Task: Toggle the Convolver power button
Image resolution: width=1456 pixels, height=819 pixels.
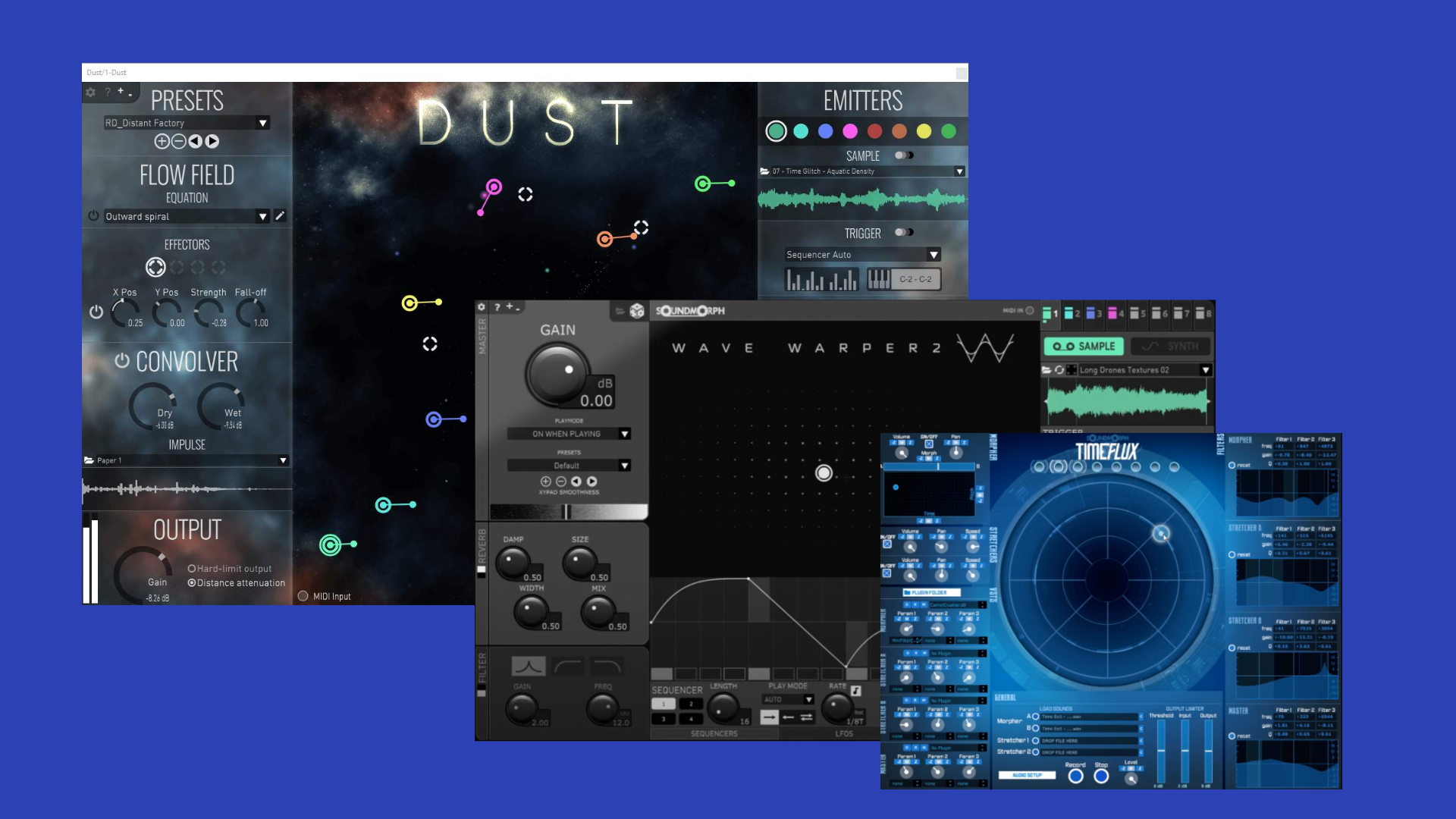Action: pyautogui.click(x=121, y=360)
